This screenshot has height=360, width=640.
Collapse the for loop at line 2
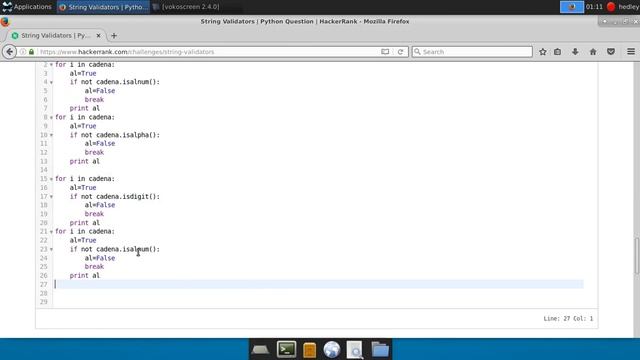pos(51,65)
